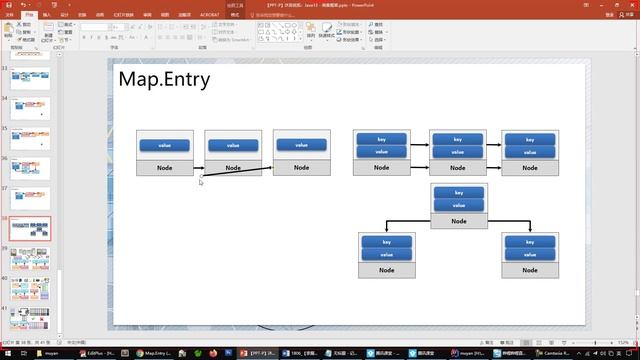The width and height of the screenshot is (640, 360).
Task: Open Camtasia Recorder from taskbar
Action: click(x=553, y=353)
